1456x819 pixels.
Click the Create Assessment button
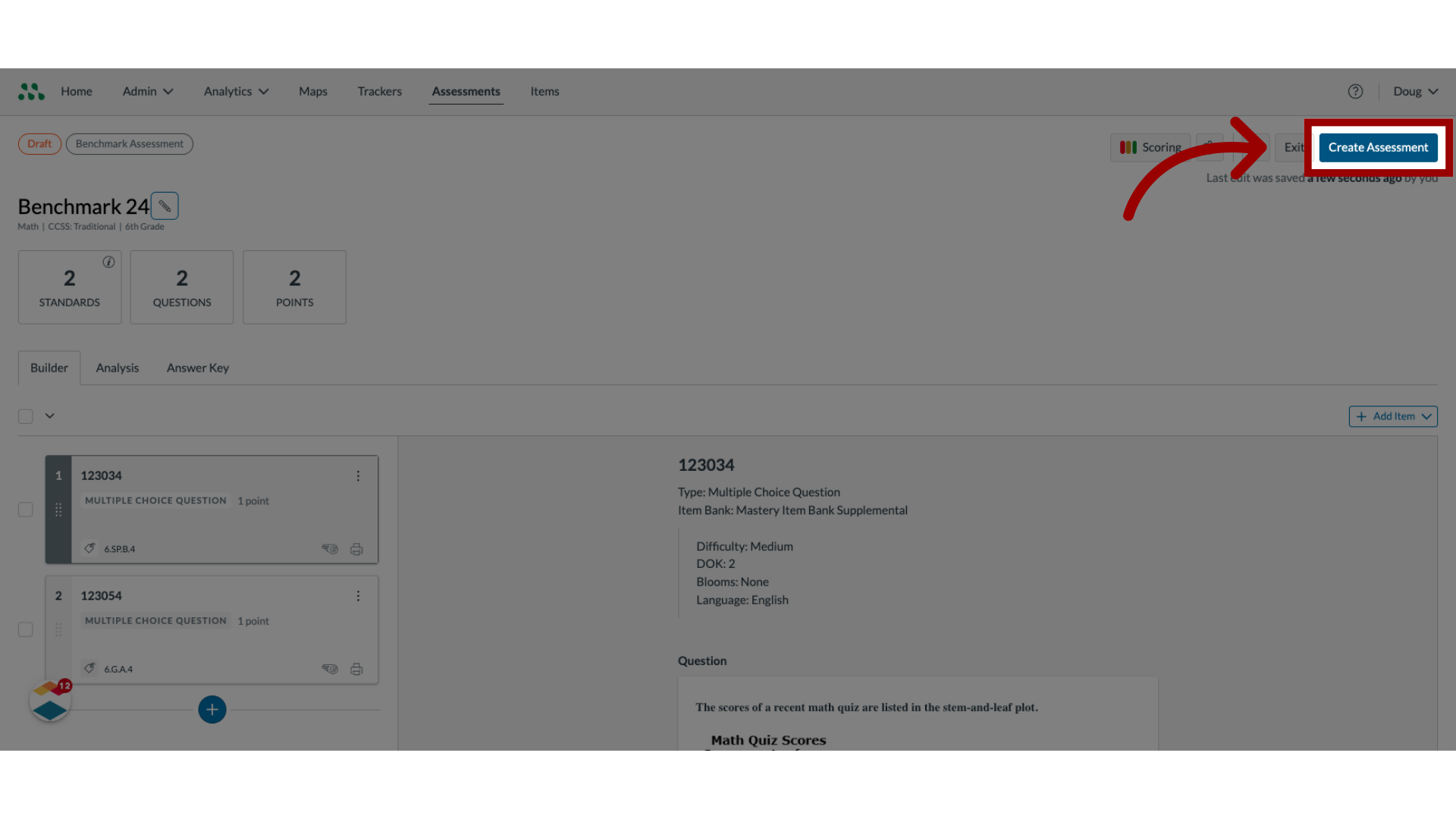(1378, 147)
